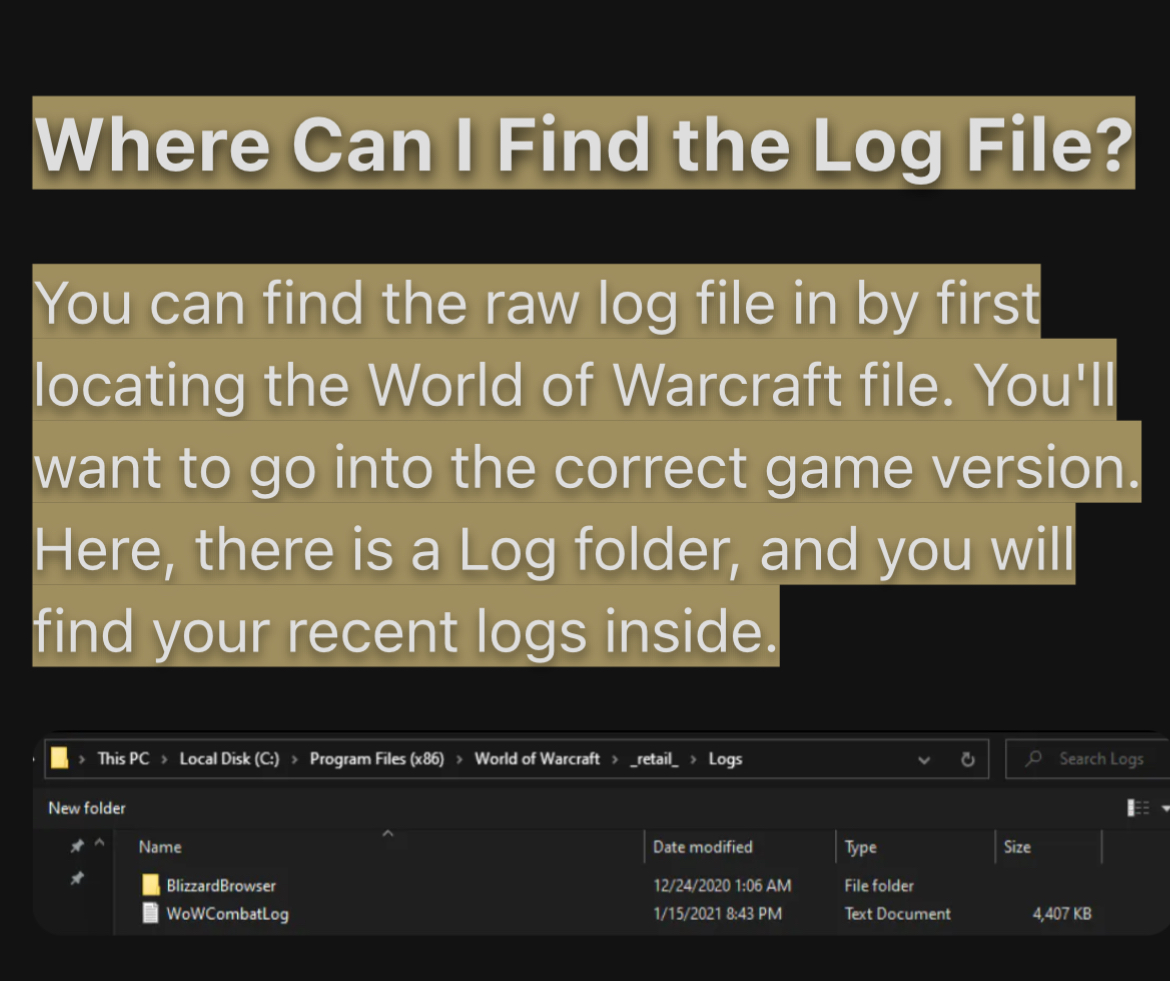The width and height of the screenshot is (1170, 981).
Task: Sort by Date modified column header
Action: point(702,847)
